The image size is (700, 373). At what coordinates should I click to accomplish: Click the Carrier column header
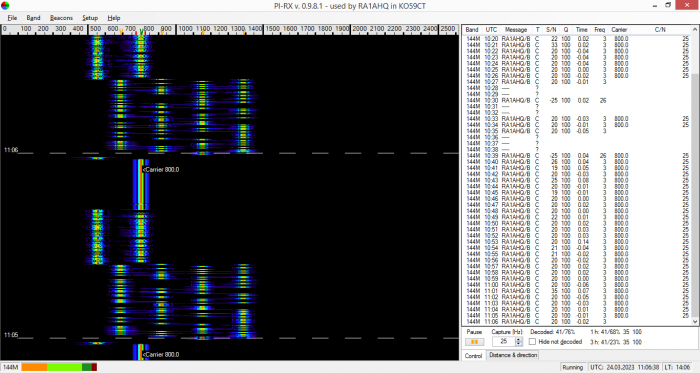coord(619,29)
